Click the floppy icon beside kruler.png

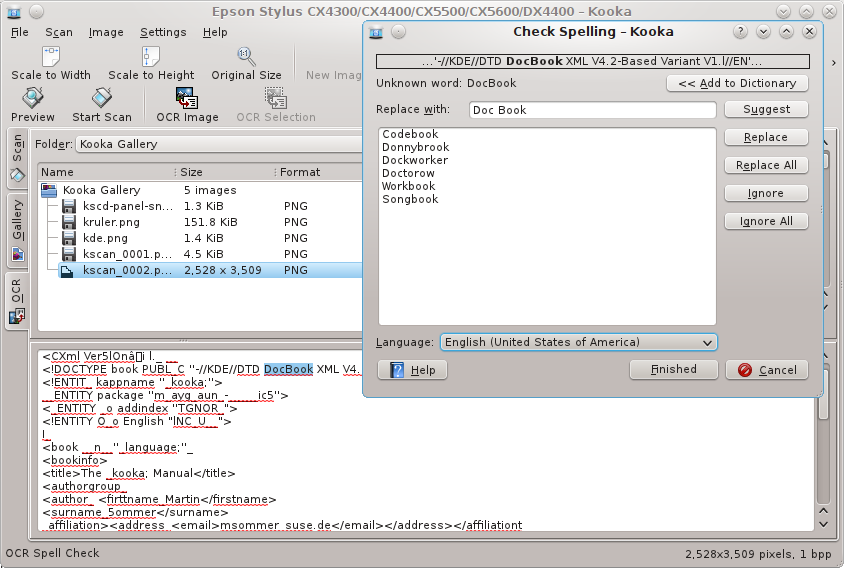coord(68,222)
